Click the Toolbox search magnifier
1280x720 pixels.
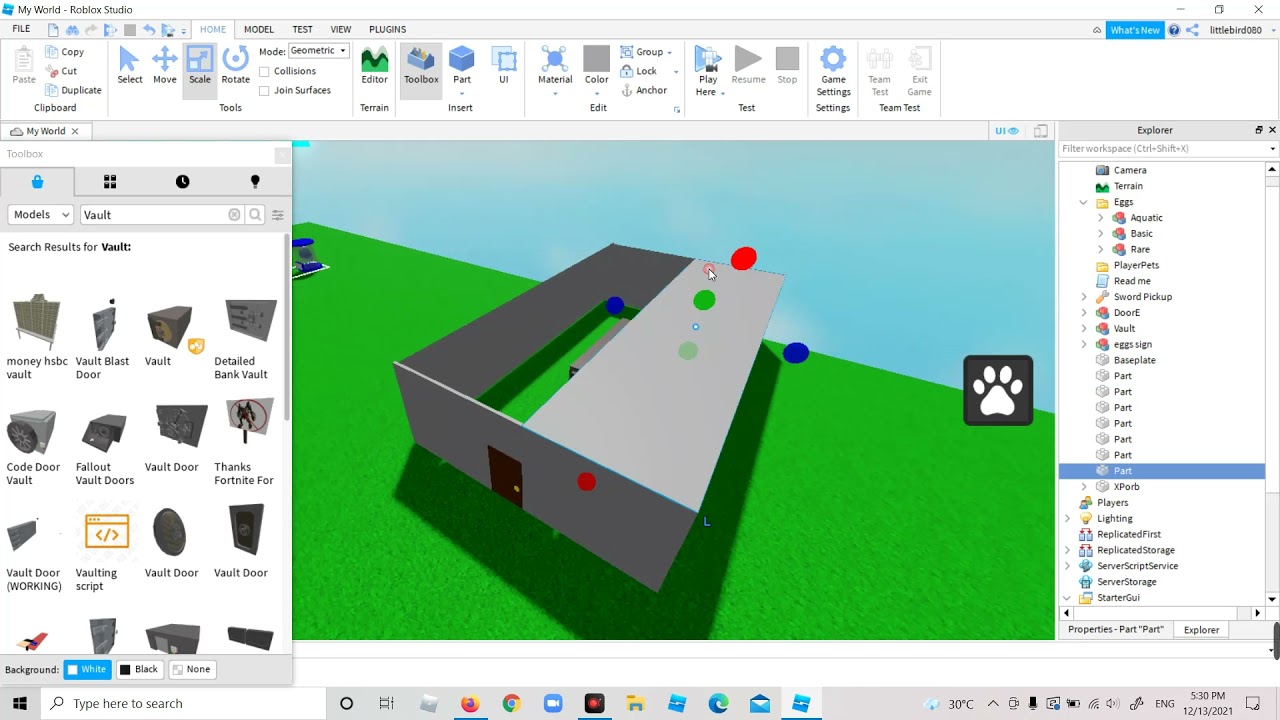pos(256,215)
